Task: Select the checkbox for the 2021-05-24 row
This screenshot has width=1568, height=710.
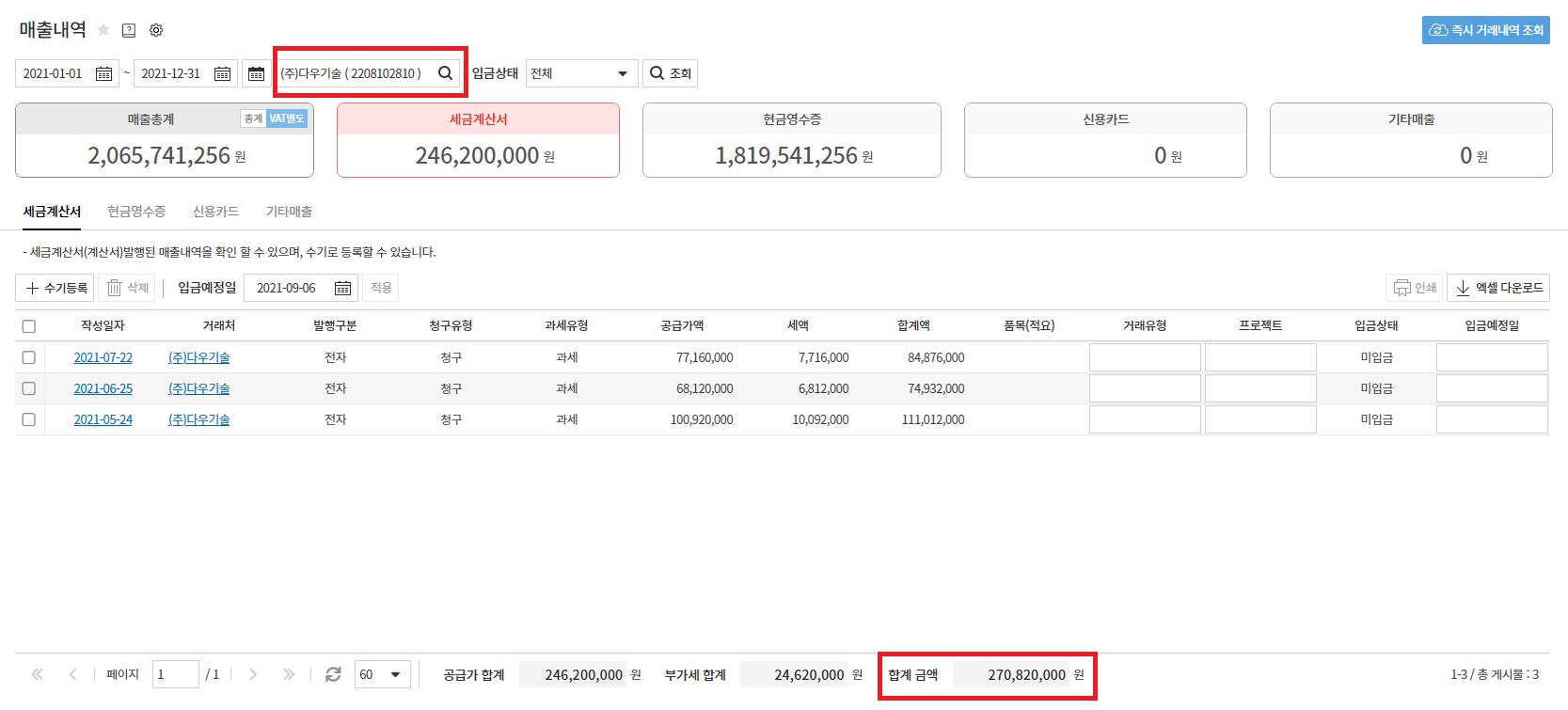Action: tap(29, 419)
